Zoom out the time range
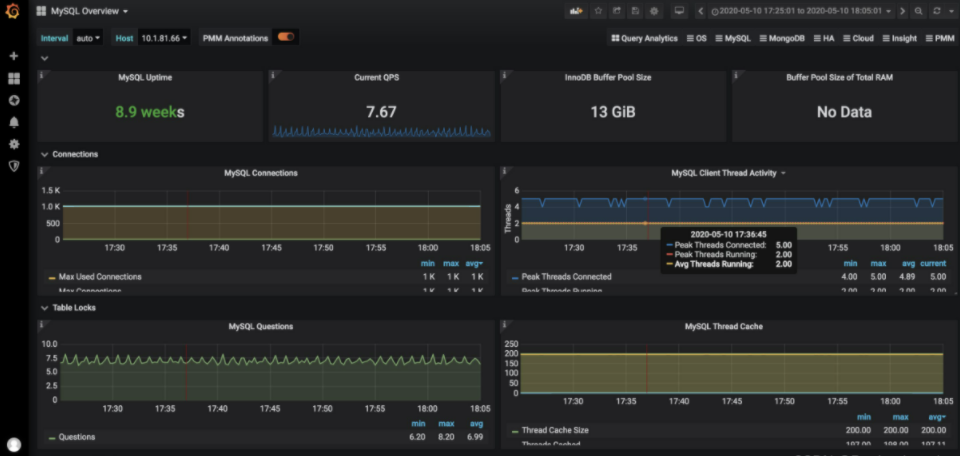 918,11
